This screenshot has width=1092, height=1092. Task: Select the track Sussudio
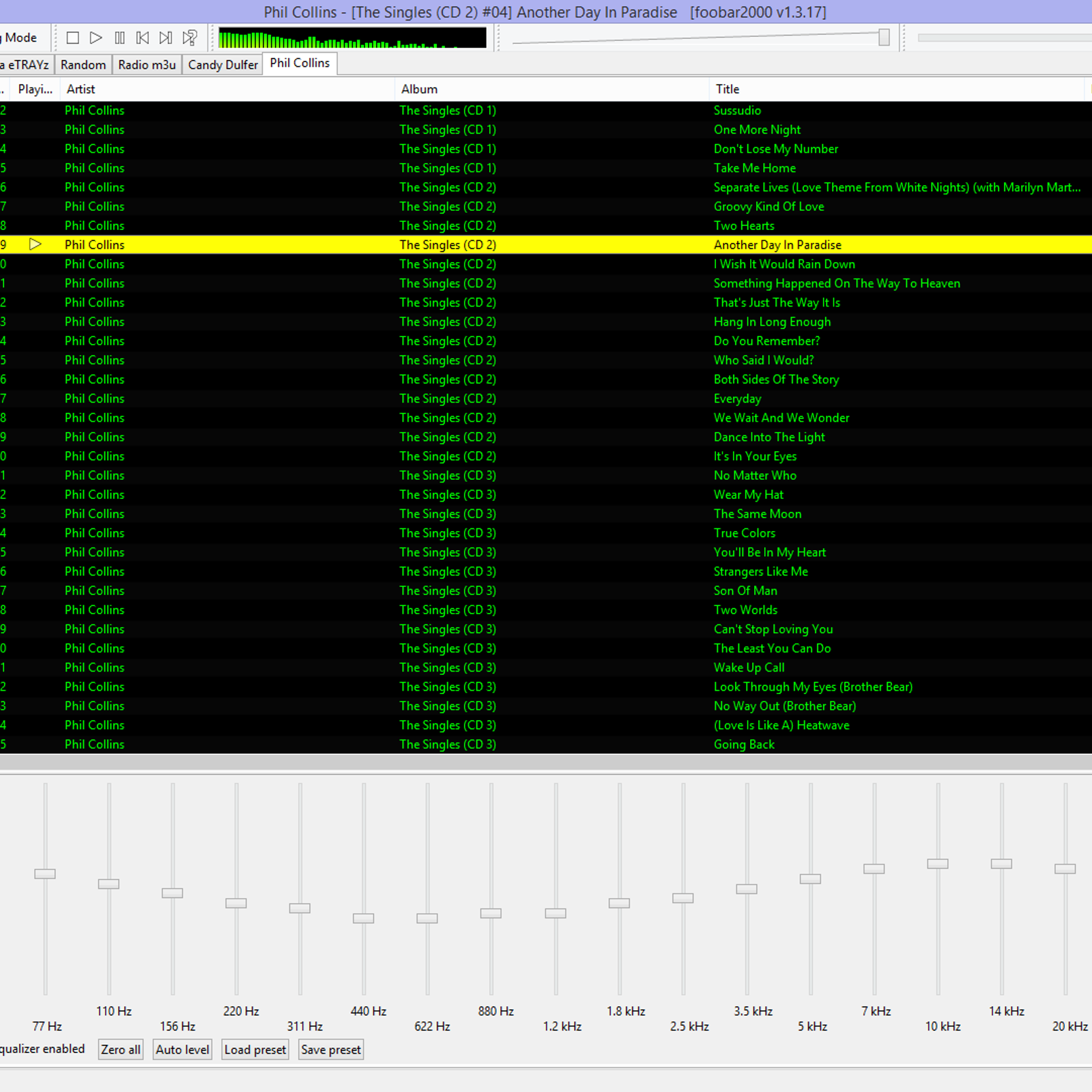point(546,111)
